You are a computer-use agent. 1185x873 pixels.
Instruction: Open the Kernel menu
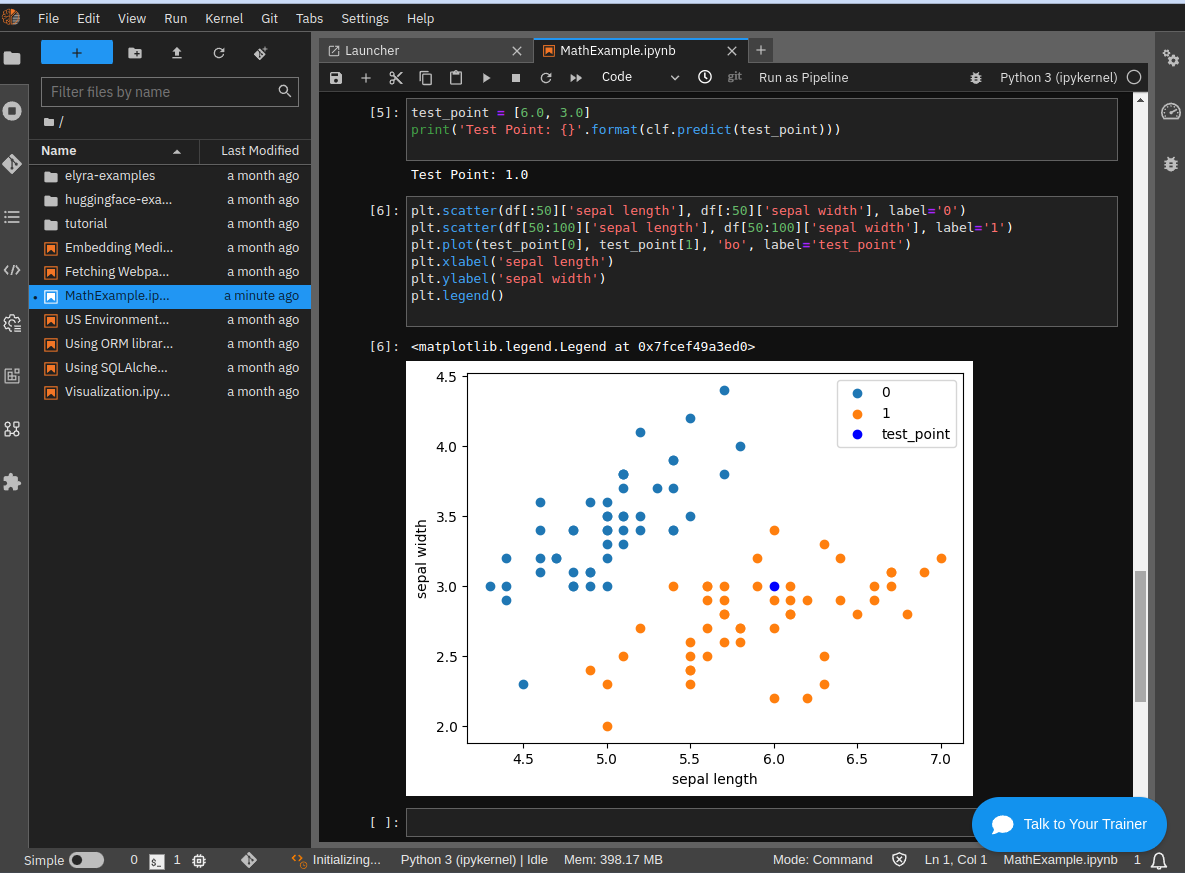224,18
